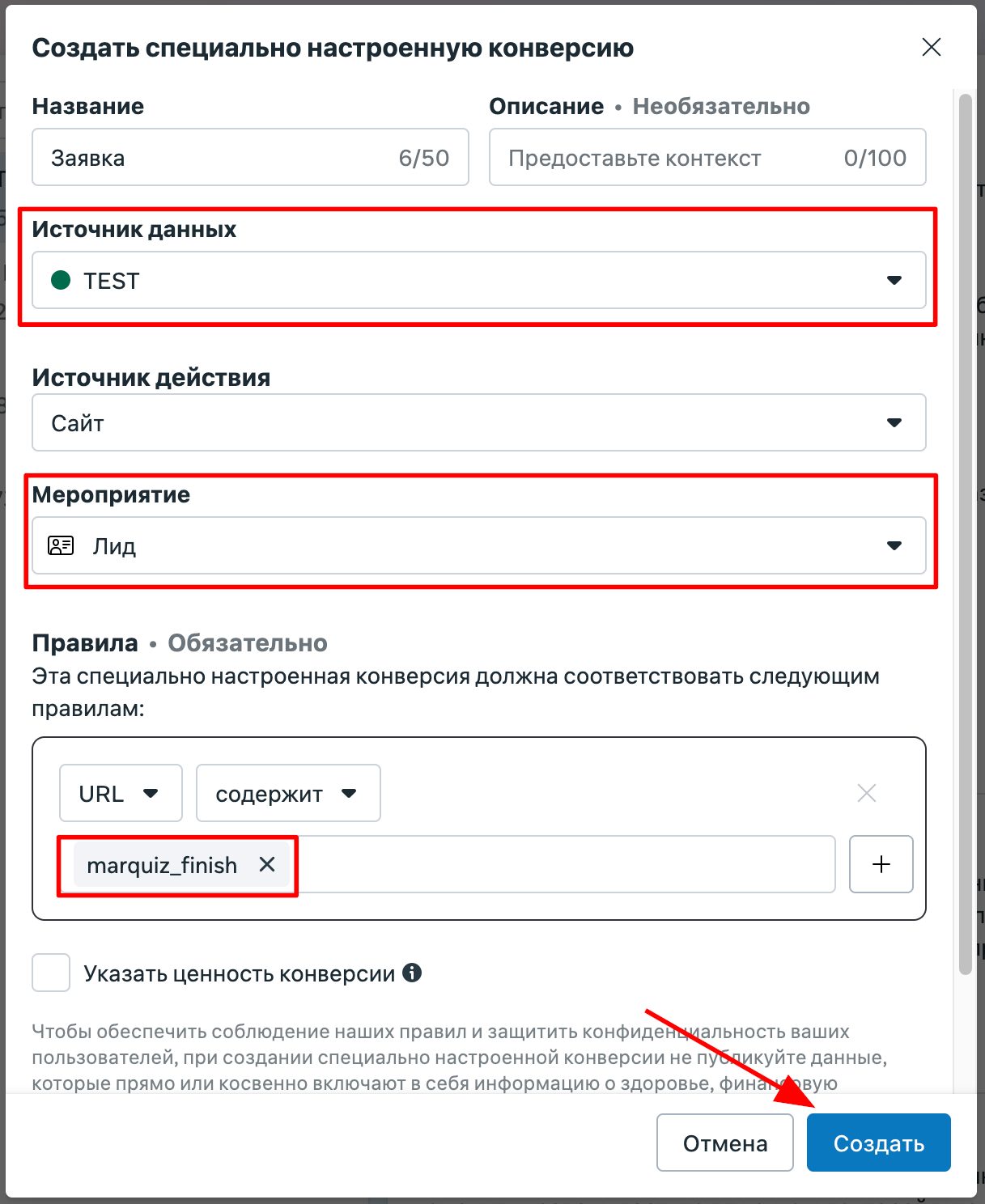Click inside the rule value input area

[563, 864]
